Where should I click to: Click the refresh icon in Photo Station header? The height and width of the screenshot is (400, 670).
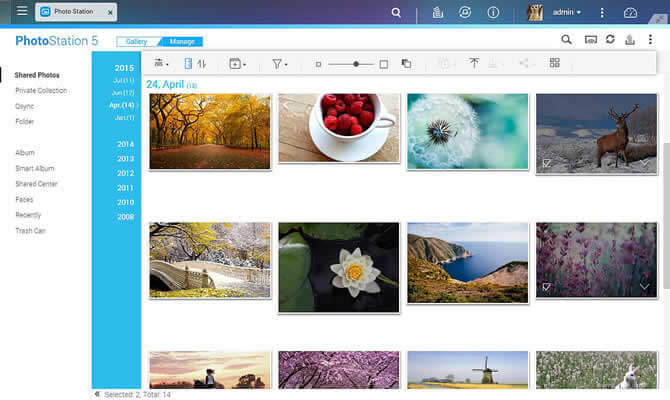(610, 40)
